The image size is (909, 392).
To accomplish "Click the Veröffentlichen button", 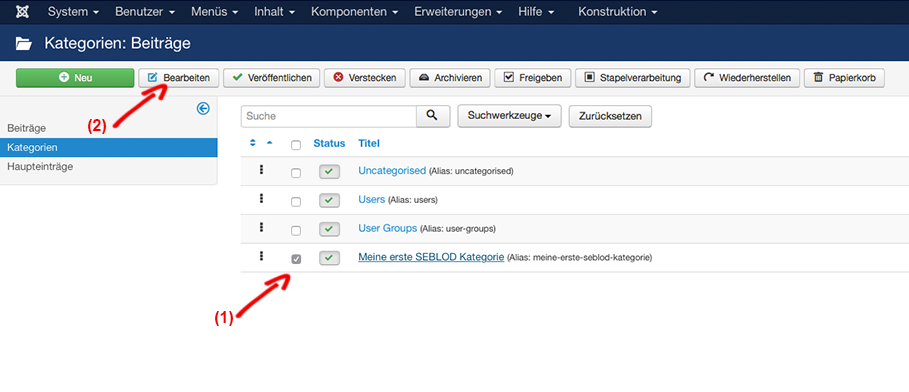I will (271, 78).
